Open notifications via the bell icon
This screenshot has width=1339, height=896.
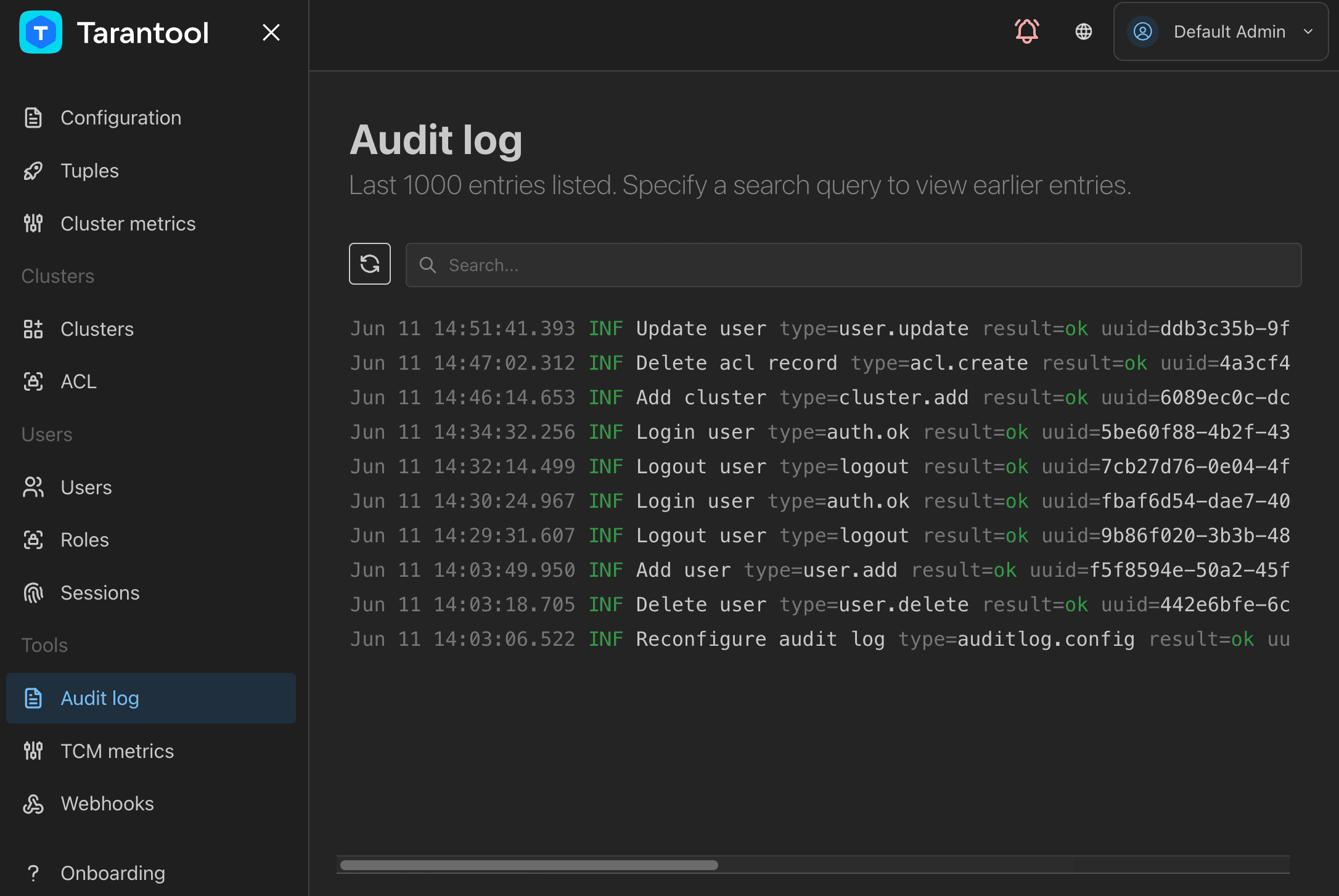[x=1027, y=31]
